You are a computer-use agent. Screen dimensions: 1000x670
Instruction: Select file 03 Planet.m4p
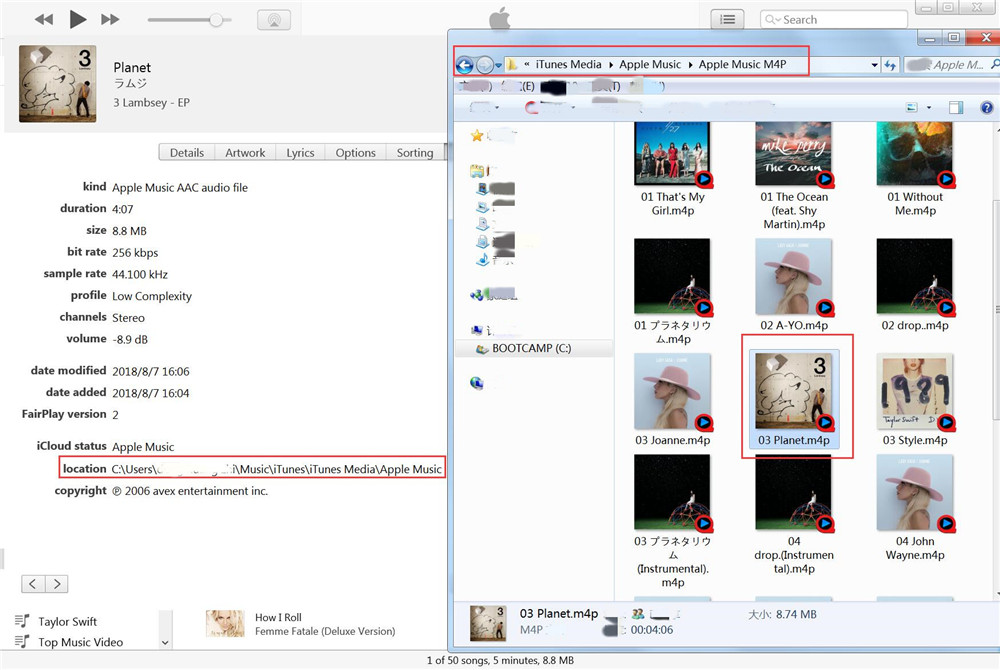(x=794, y=400)
